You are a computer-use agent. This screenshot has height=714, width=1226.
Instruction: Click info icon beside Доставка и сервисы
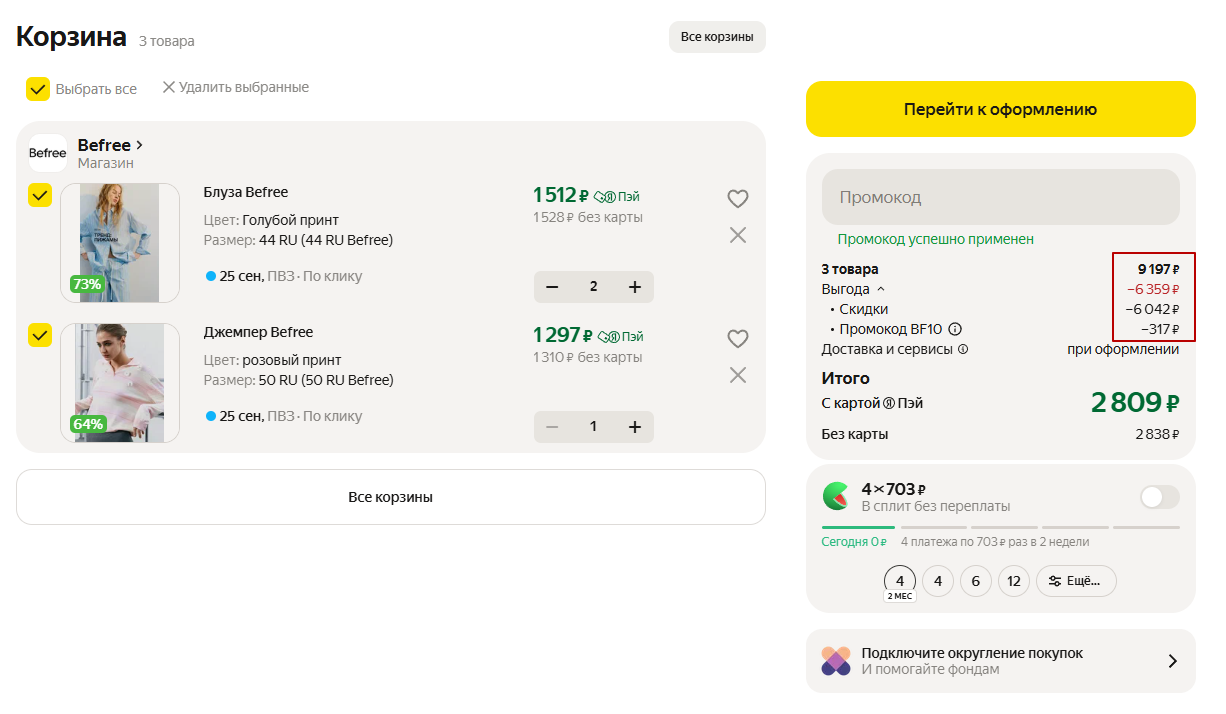pos(963,350)
